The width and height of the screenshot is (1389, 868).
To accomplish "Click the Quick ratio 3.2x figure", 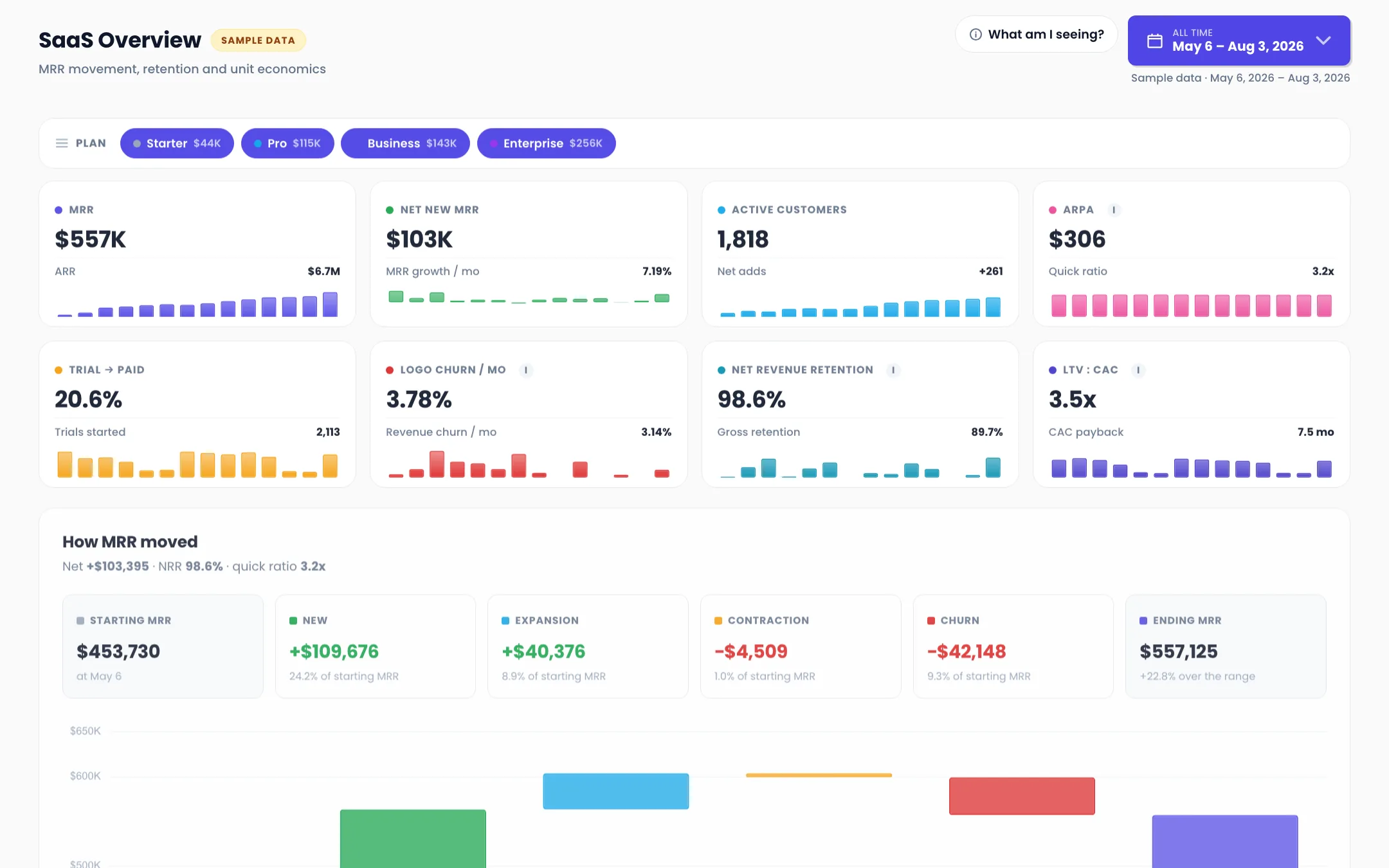I will pos(1323,271).
